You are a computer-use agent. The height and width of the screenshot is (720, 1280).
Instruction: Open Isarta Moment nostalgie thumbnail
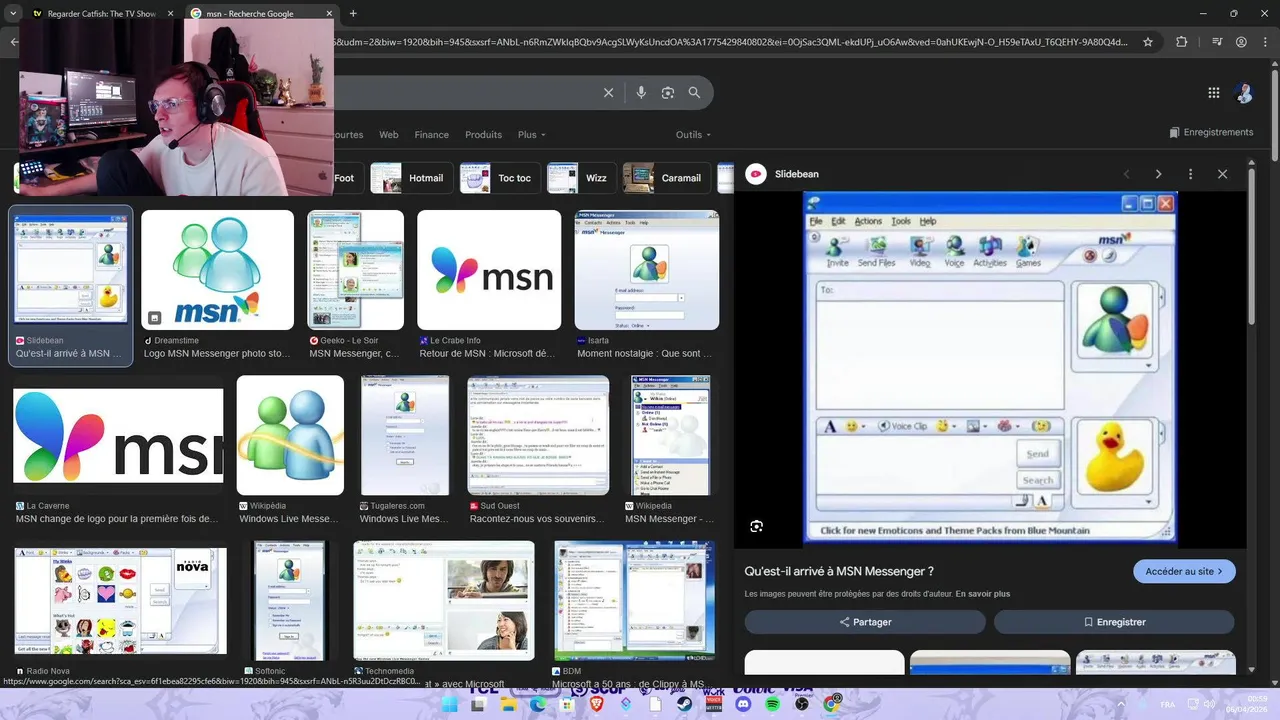pos(646,270)
